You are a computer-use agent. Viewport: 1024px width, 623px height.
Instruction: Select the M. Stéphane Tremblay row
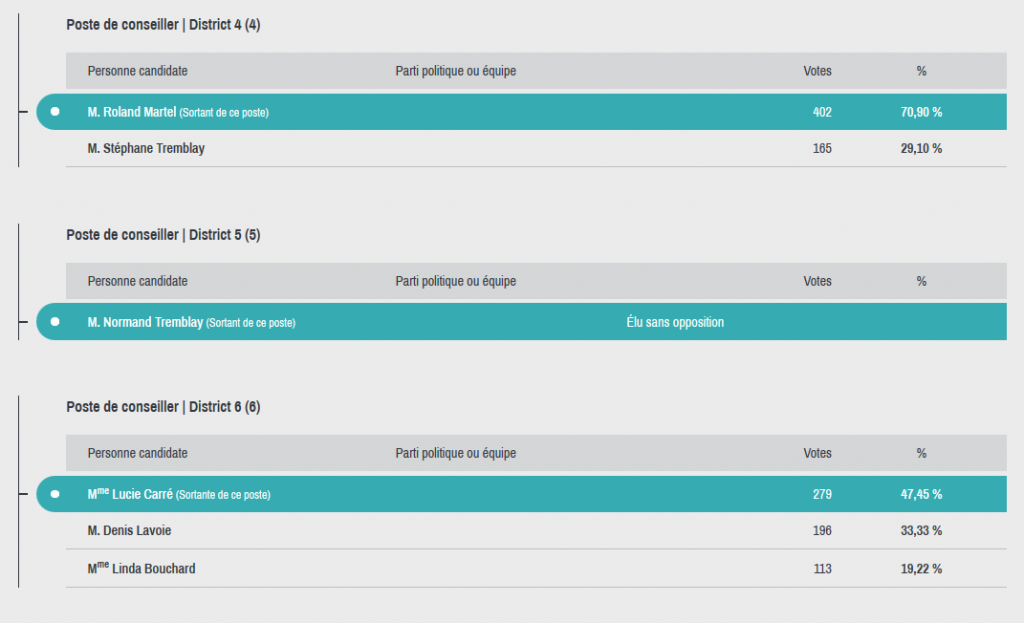coord(536,148)
